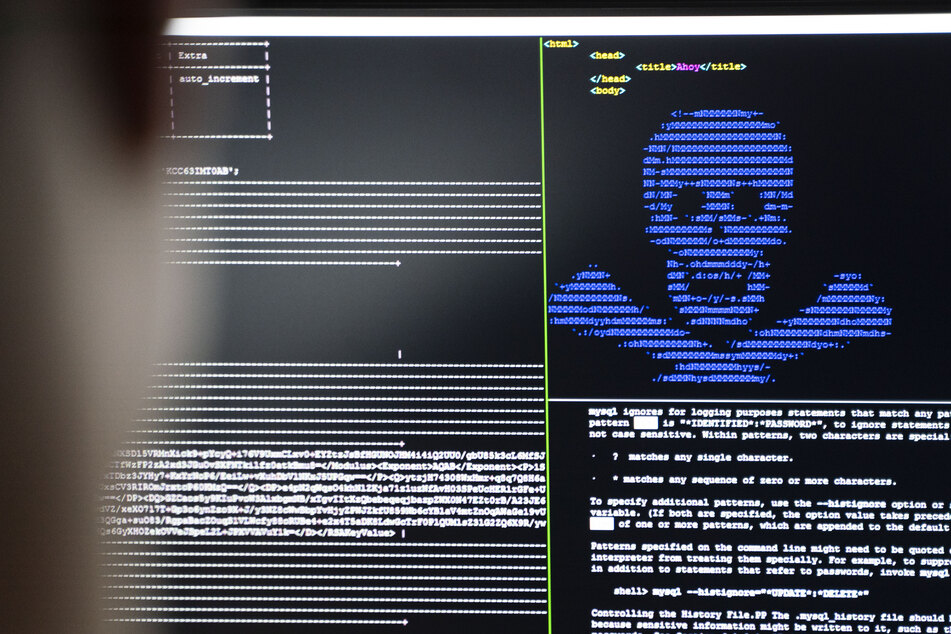Click 'Controlling the History File' line
The image size is (951, 634).
(x=770, y=615)
